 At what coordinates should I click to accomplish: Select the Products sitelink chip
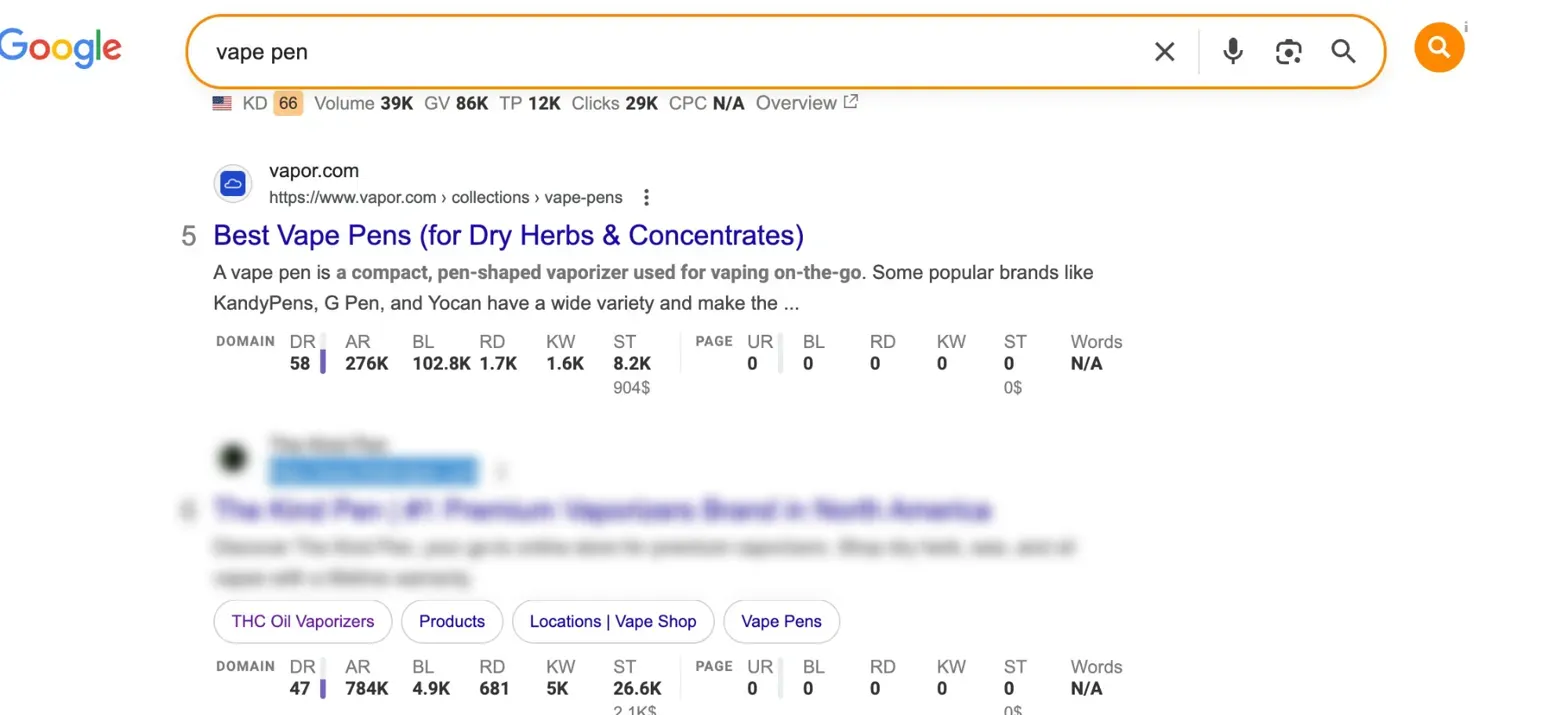tap(451, 621)
